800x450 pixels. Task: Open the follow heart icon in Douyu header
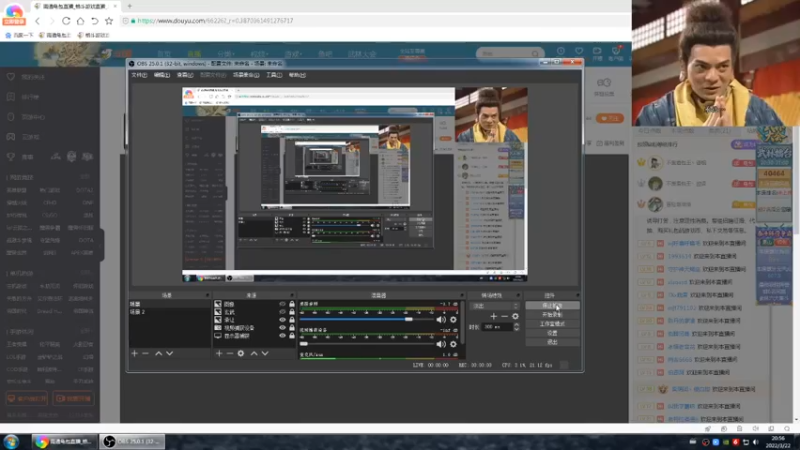coord(579,51)
